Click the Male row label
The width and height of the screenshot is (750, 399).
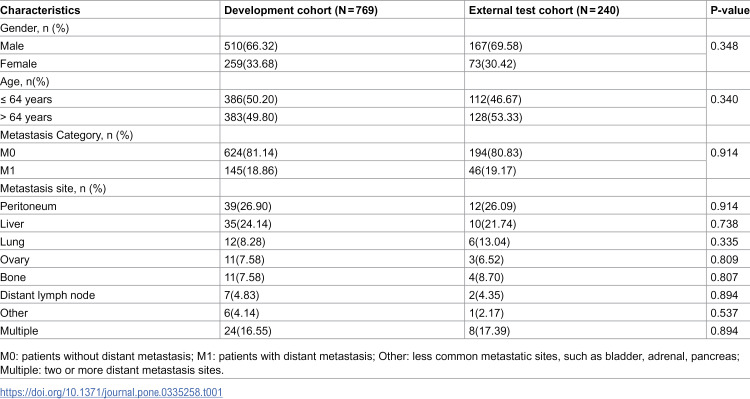[x=12, y=46]
